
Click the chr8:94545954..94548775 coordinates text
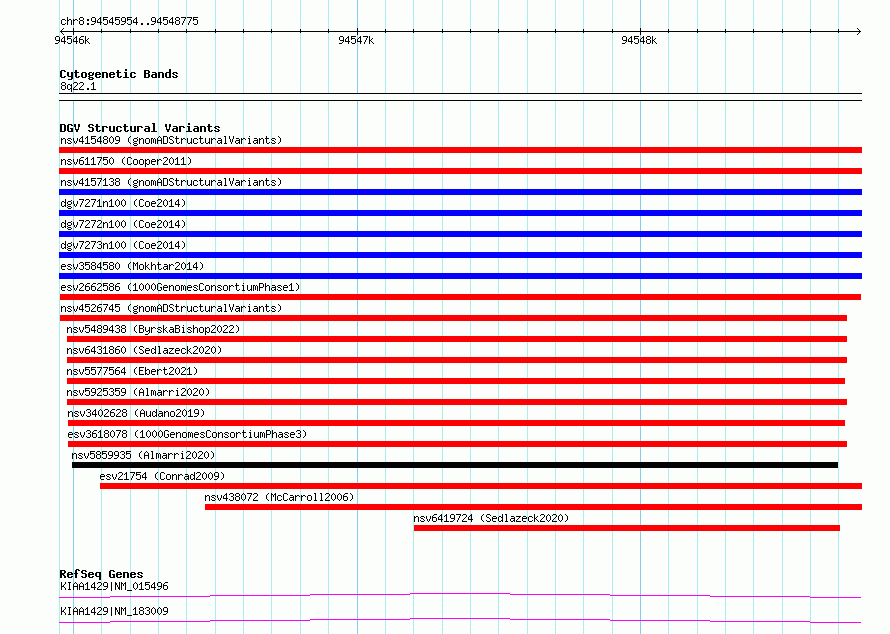(x=129, y=22)
